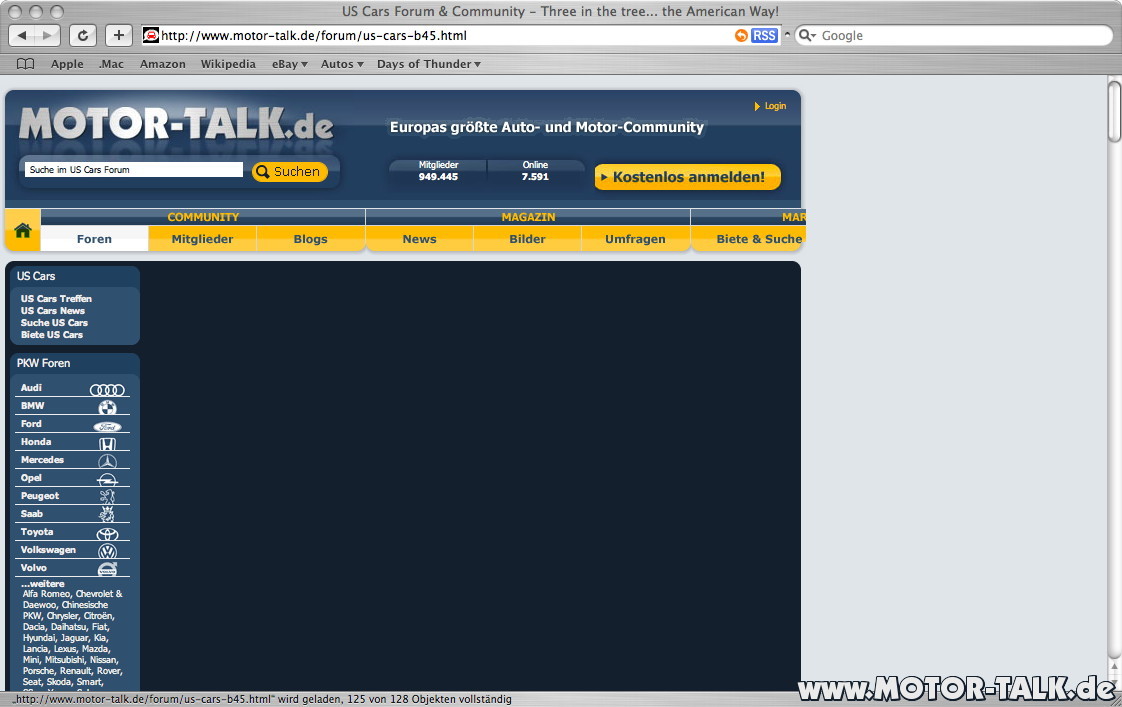Reload the page with refresh button
The width and height of the screenshot is (1122, 707).
(83, 35)
